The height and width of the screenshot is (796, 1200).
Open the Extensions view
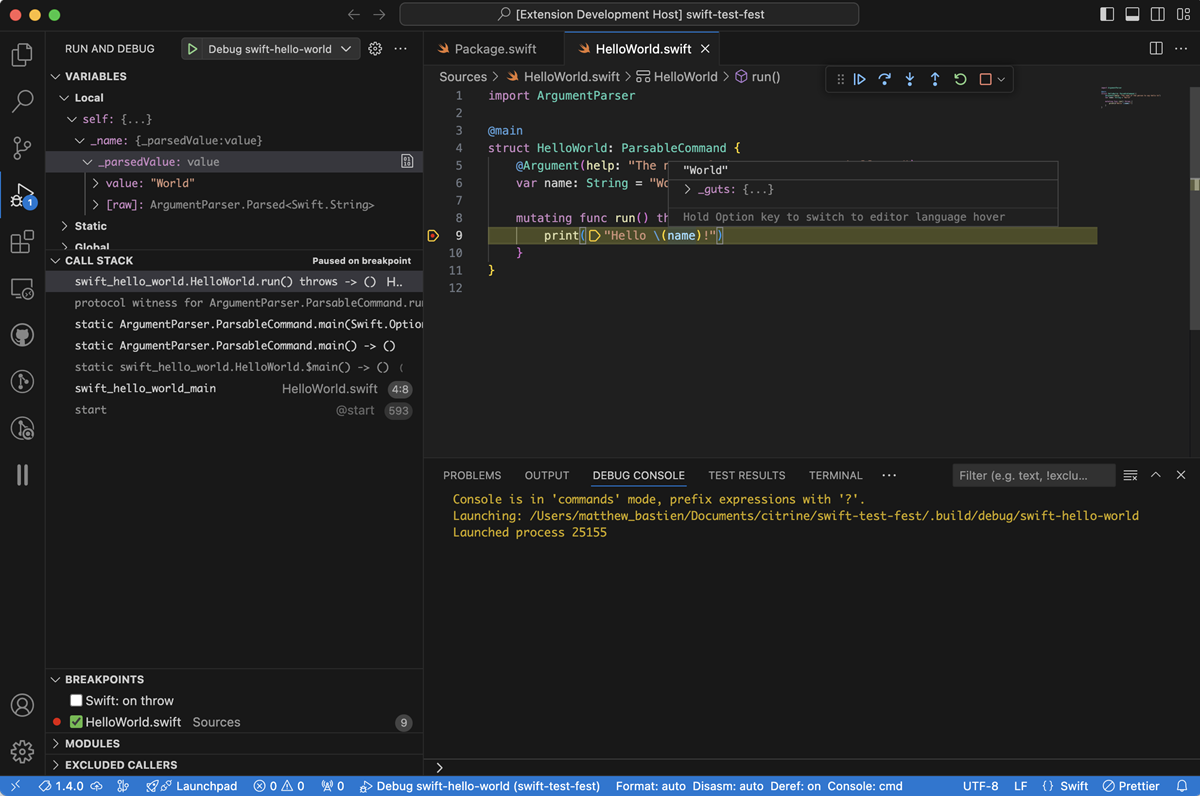click(22, 241)
